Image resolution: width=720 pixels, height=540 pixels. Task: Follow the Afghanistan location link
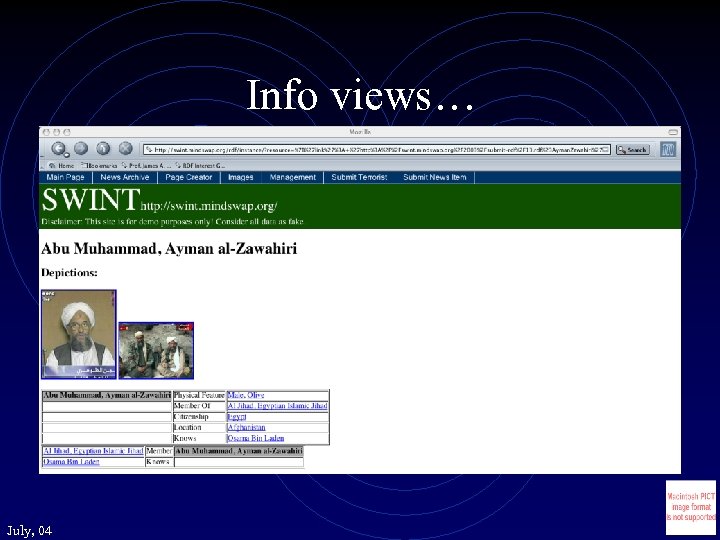click(x=247, y=428)
